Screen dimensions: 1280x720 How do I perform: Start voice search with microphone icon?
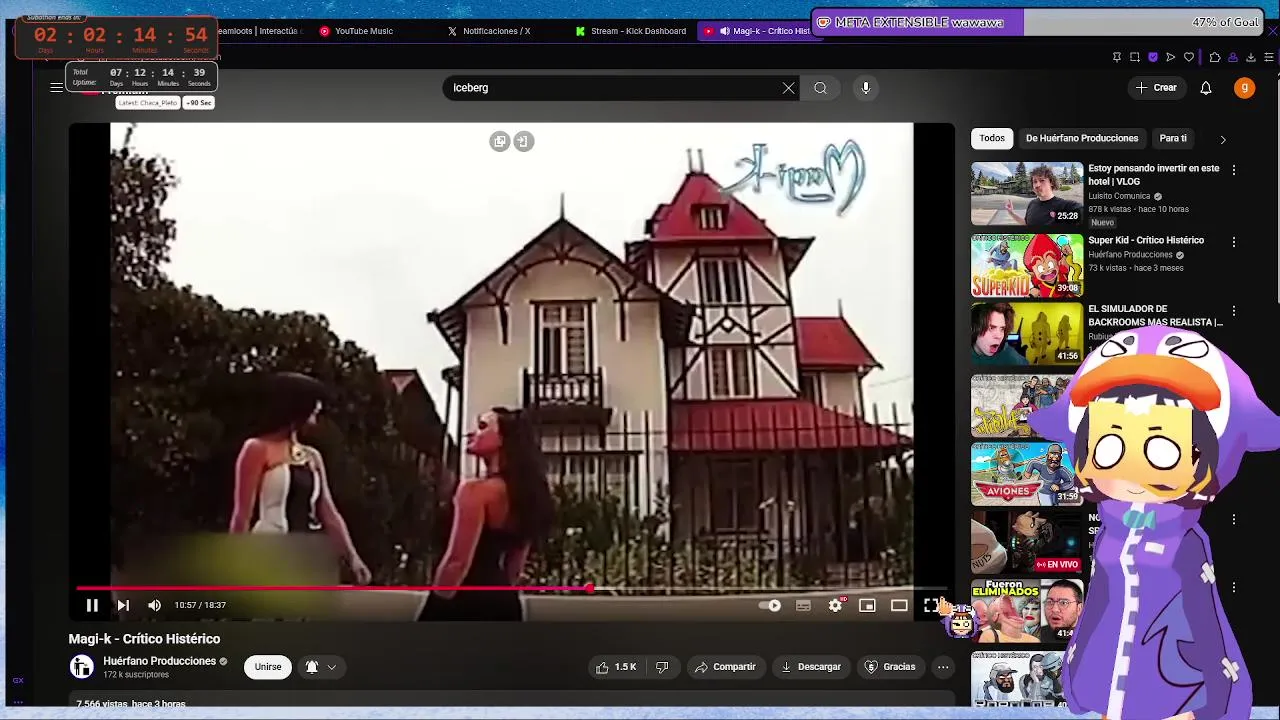click(x=866, y=88)
